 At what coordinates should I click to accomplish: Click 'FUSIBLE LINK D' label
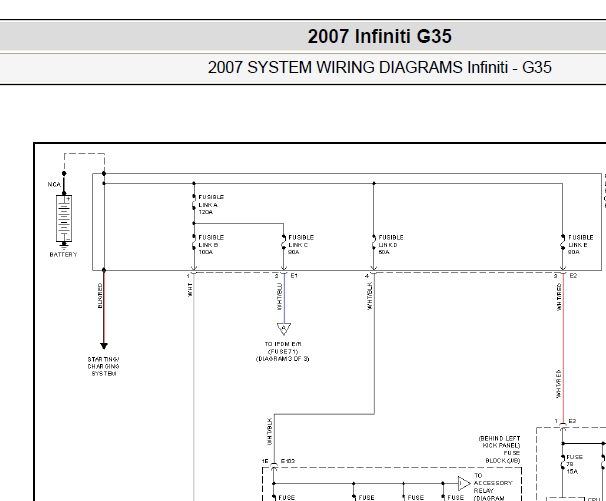tap(391, 245)
